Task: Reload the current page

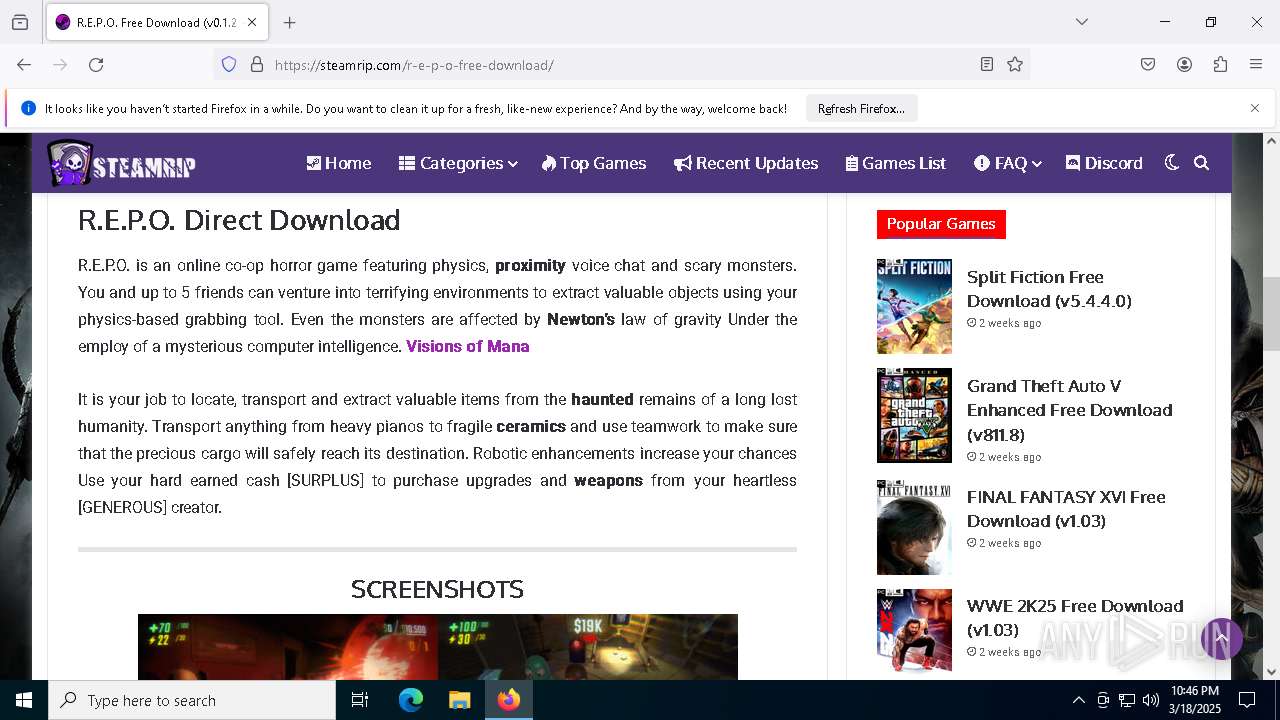Action: [96, 64]
